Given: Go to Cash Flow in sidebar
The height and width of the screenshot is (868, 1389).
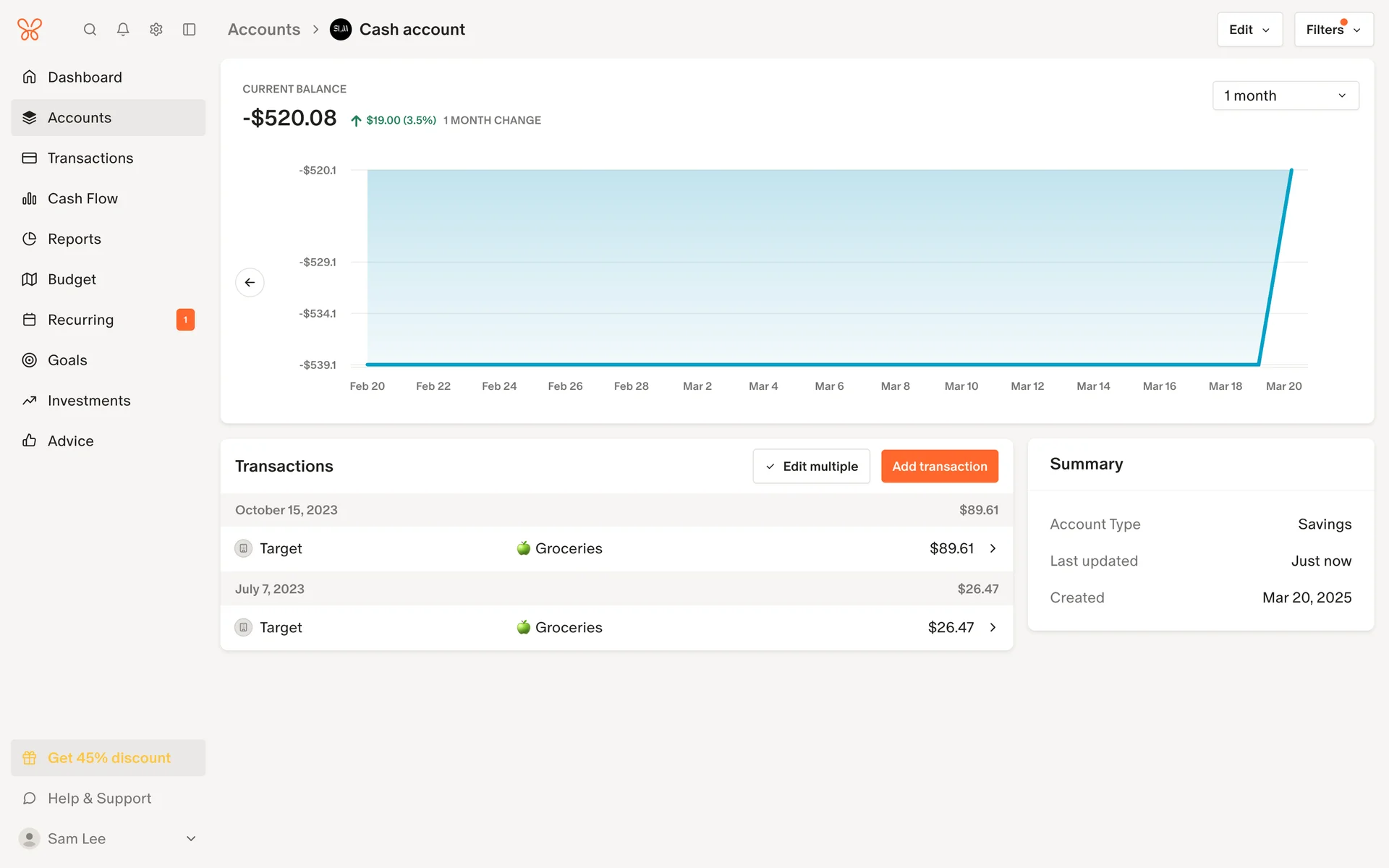Looking at the screenshot, I should coord(82,198).
